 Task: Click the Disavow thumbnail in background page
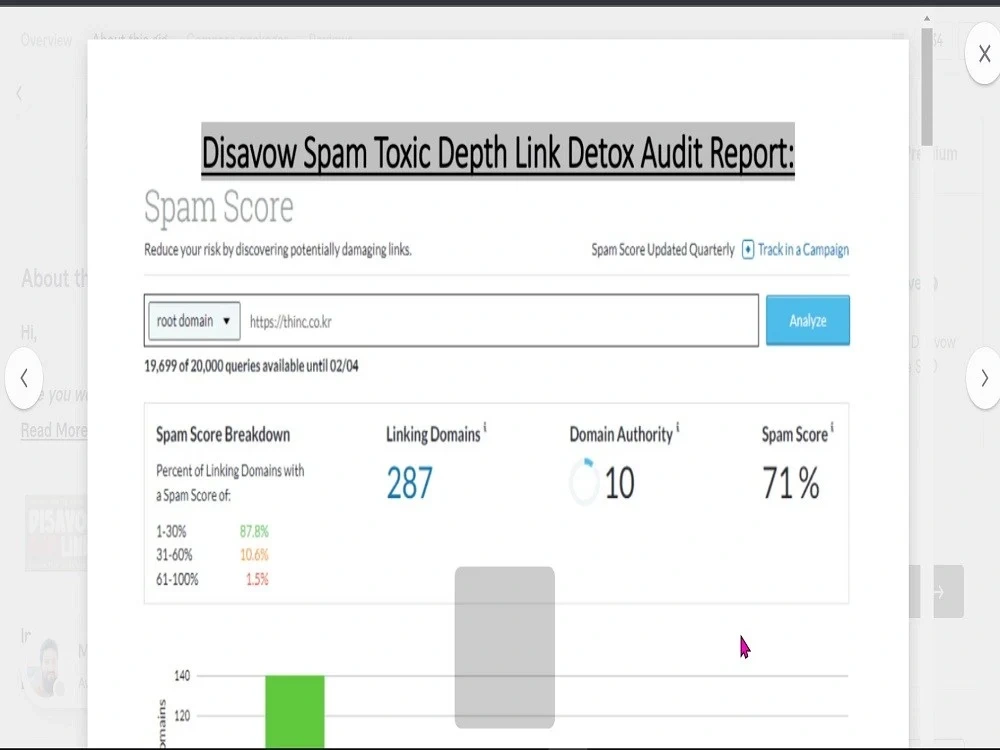click(x=56, y=532)
